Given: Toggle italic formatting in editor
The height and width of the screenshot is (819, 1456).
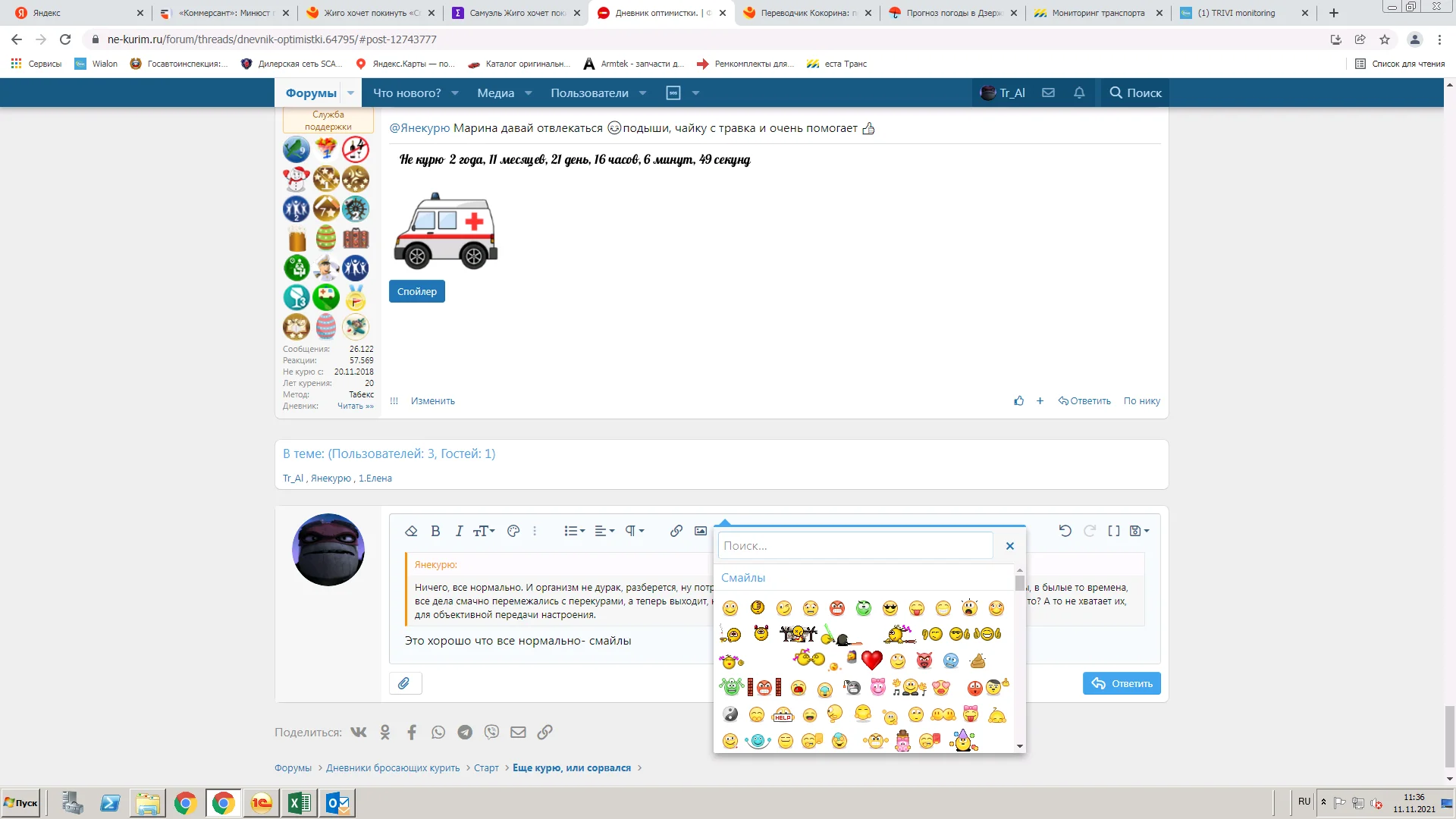Looking at the screenshot, I should pos(459,531).
